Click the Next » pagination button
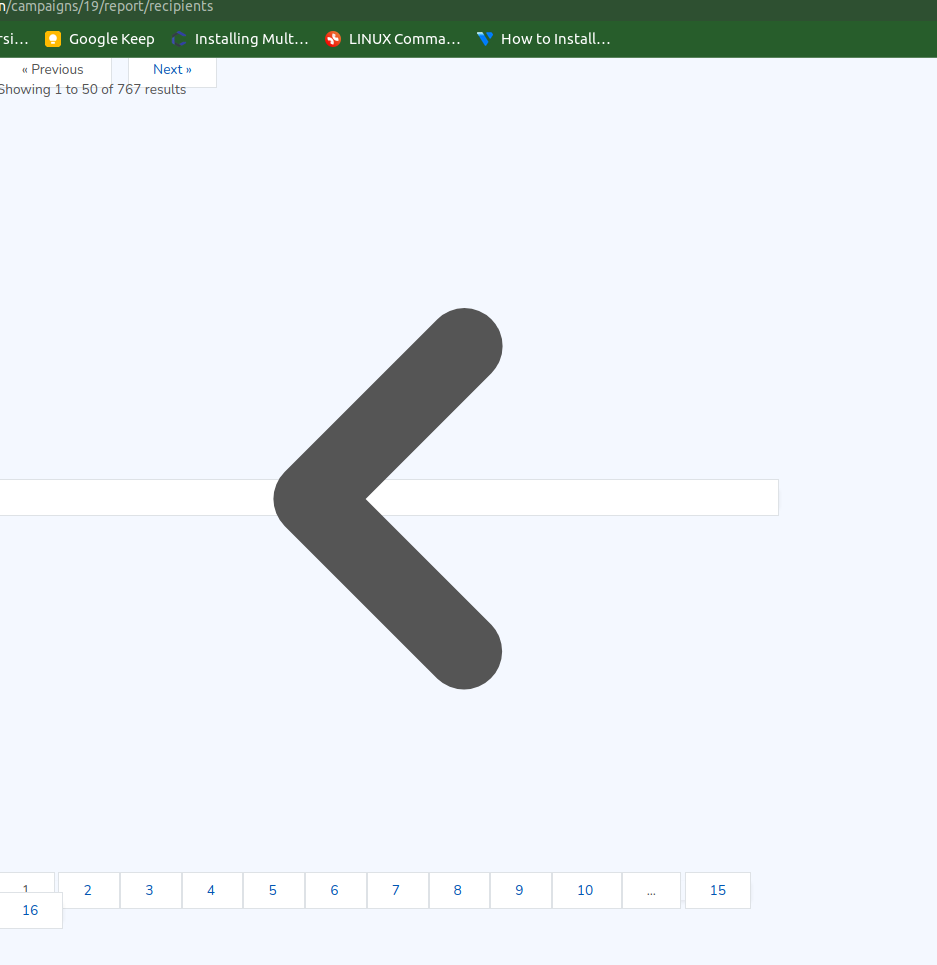This screenshot has height=965, width=937. 171,69
